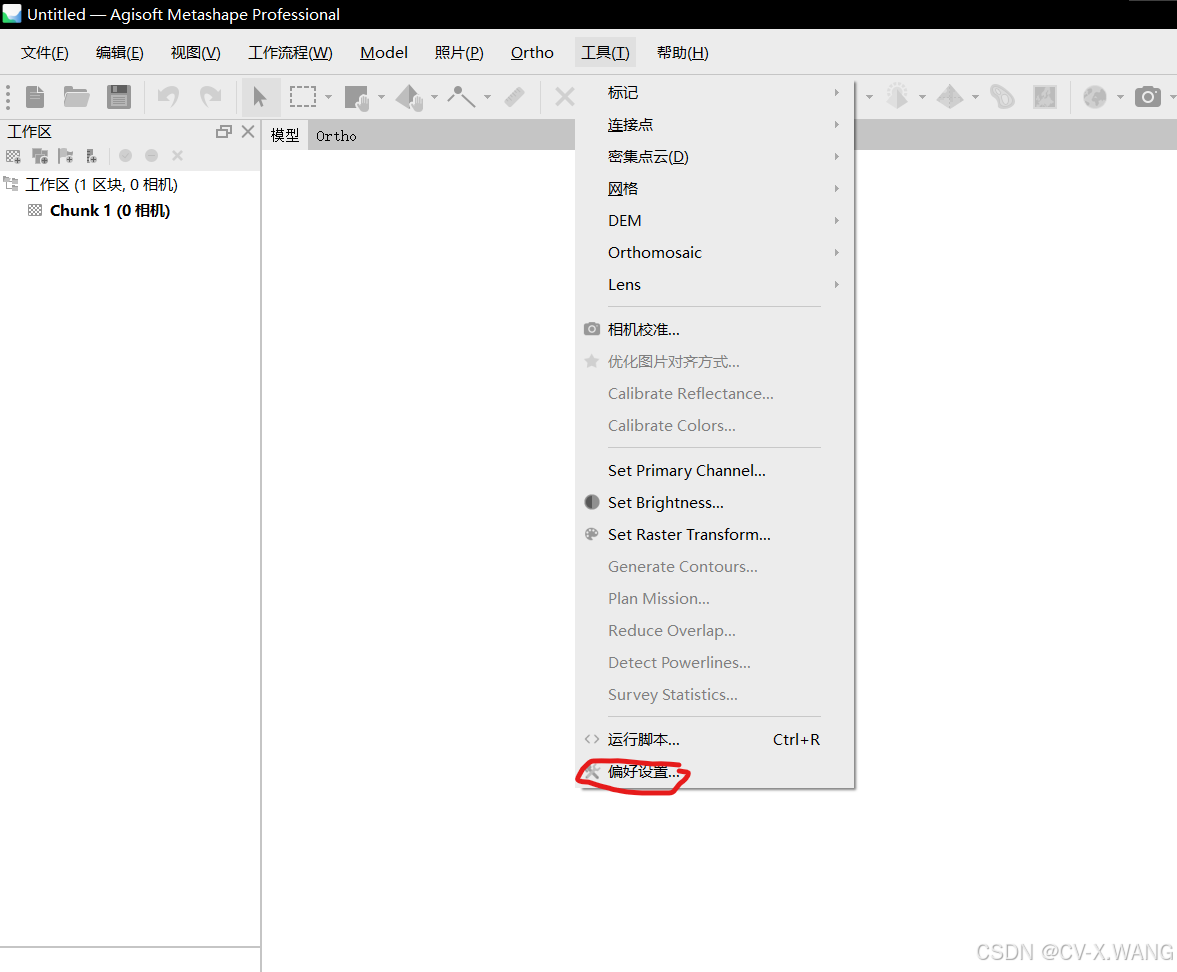Open dropdown arrow next to Rectangle selection
The height and width of the screenshot is (972, 1177).
point(328,97)
